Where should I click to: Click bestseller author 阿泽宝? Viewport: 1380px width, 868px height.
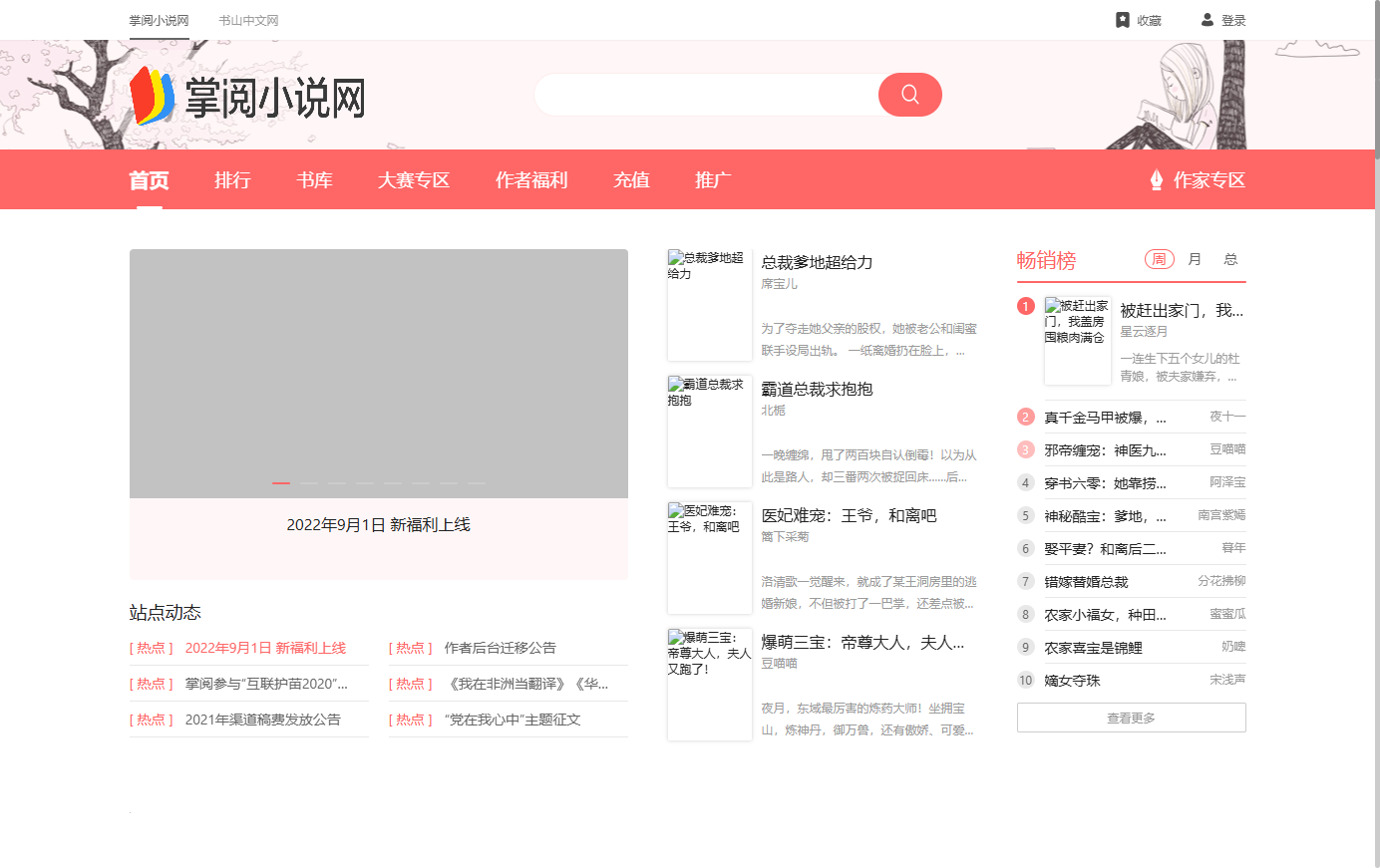1227,482
